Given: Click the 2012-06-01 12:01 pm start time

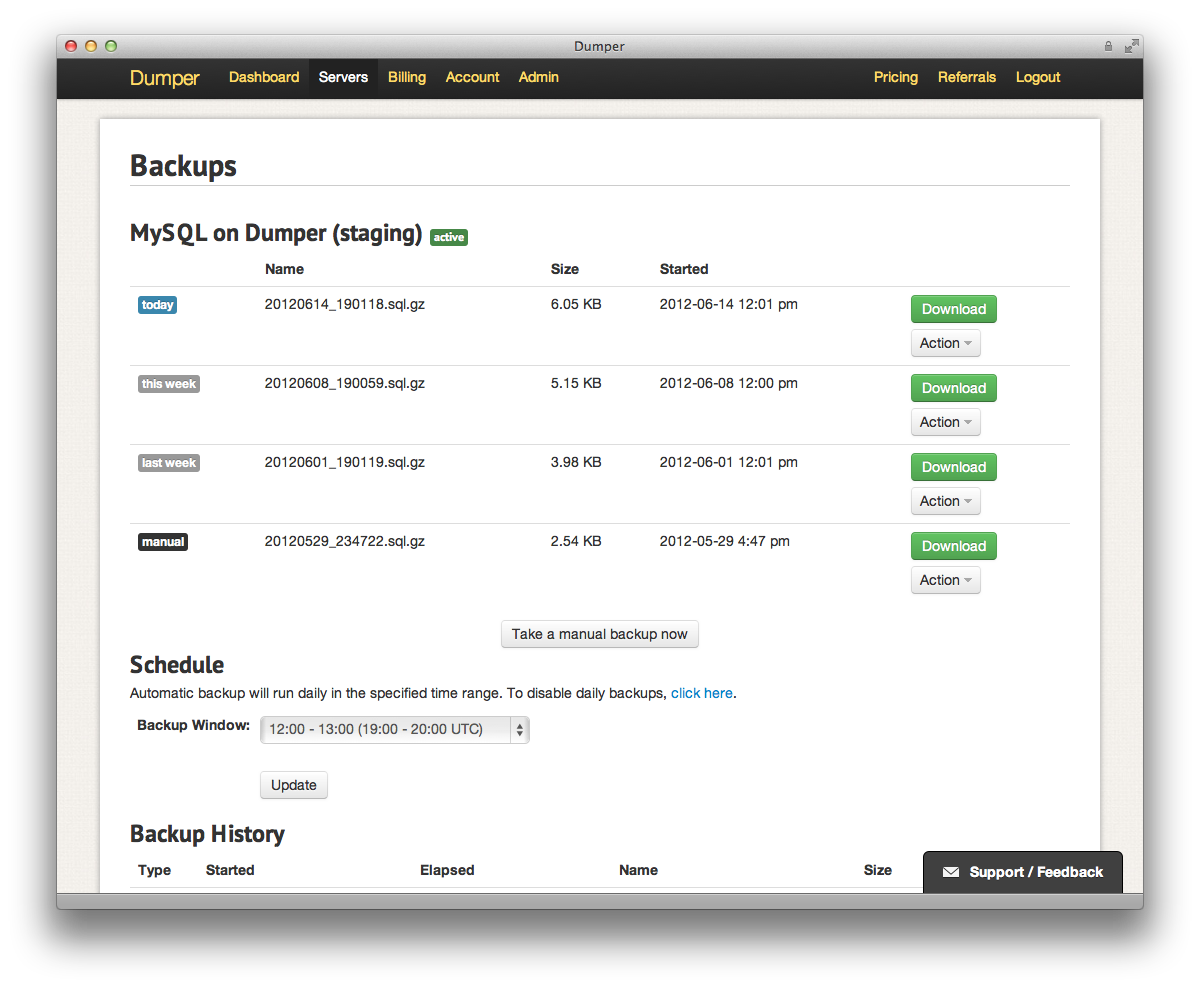Looking at the screenshot, I should click(729, 462).
